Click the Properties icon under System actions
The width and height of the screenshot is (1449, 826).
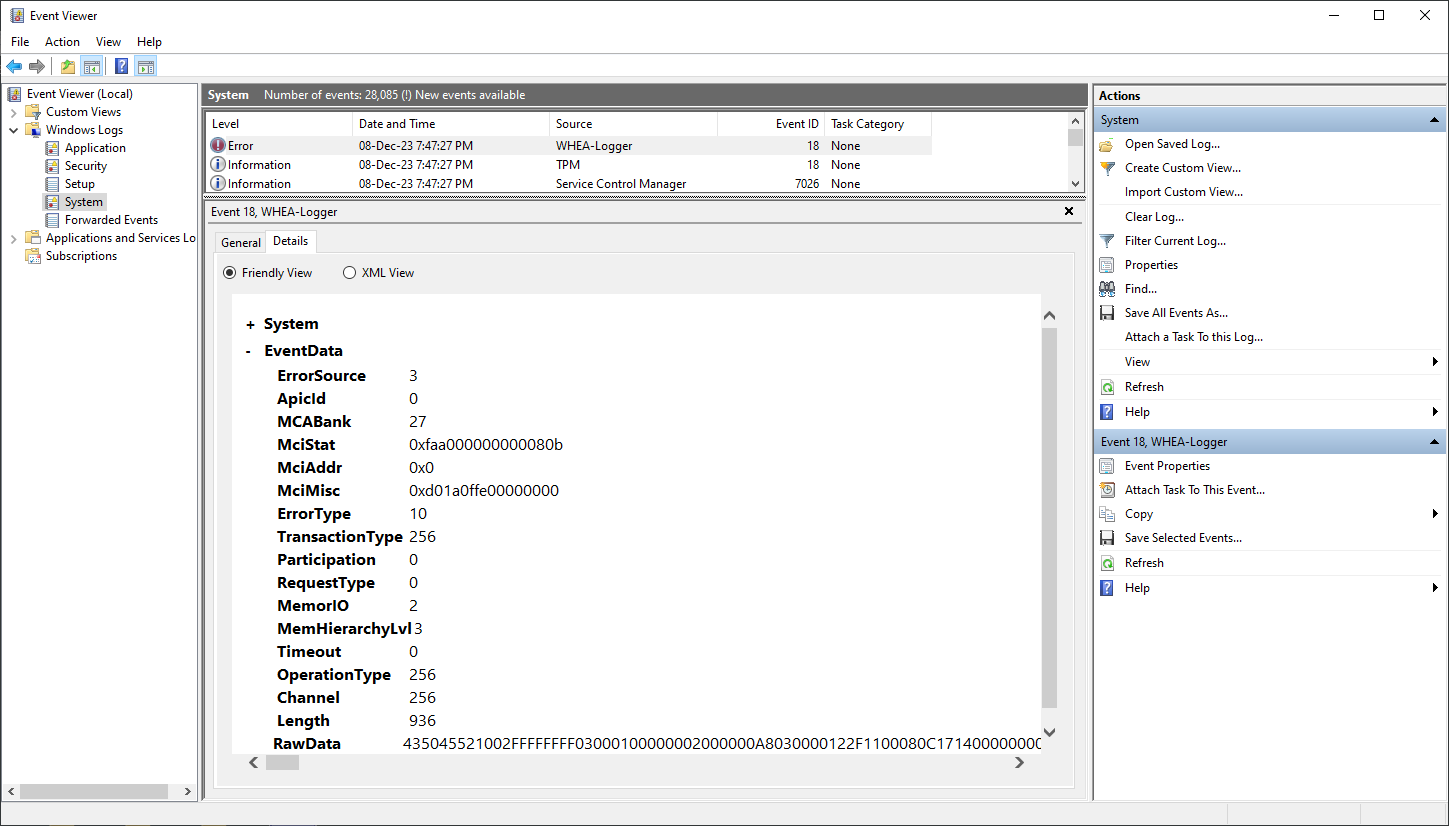[1107, 265]
